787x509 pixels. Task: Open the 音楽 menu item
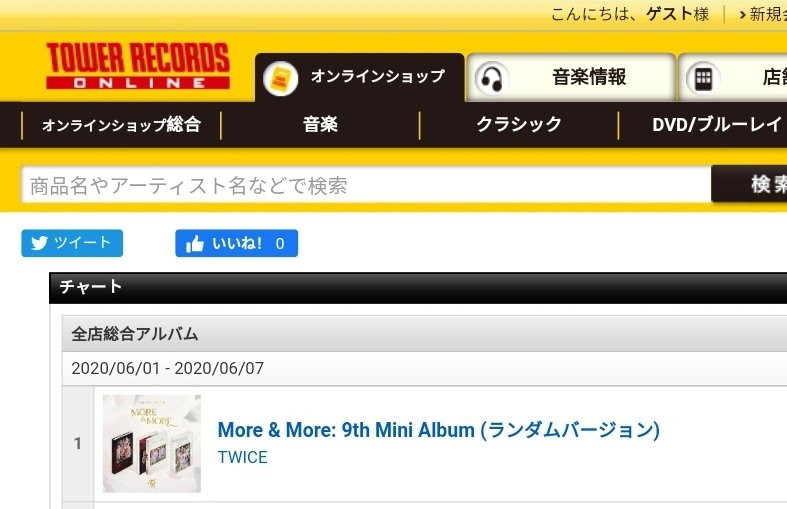coord(320,124)
